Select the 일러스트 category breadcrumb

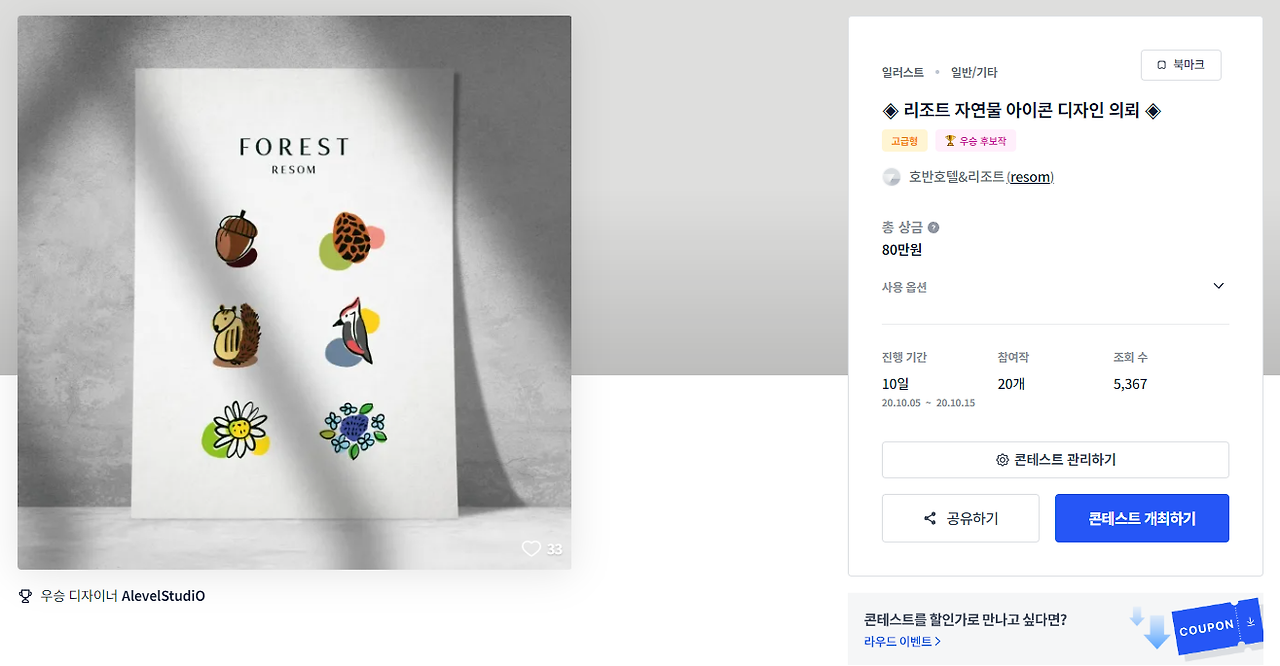pos(903,72)
